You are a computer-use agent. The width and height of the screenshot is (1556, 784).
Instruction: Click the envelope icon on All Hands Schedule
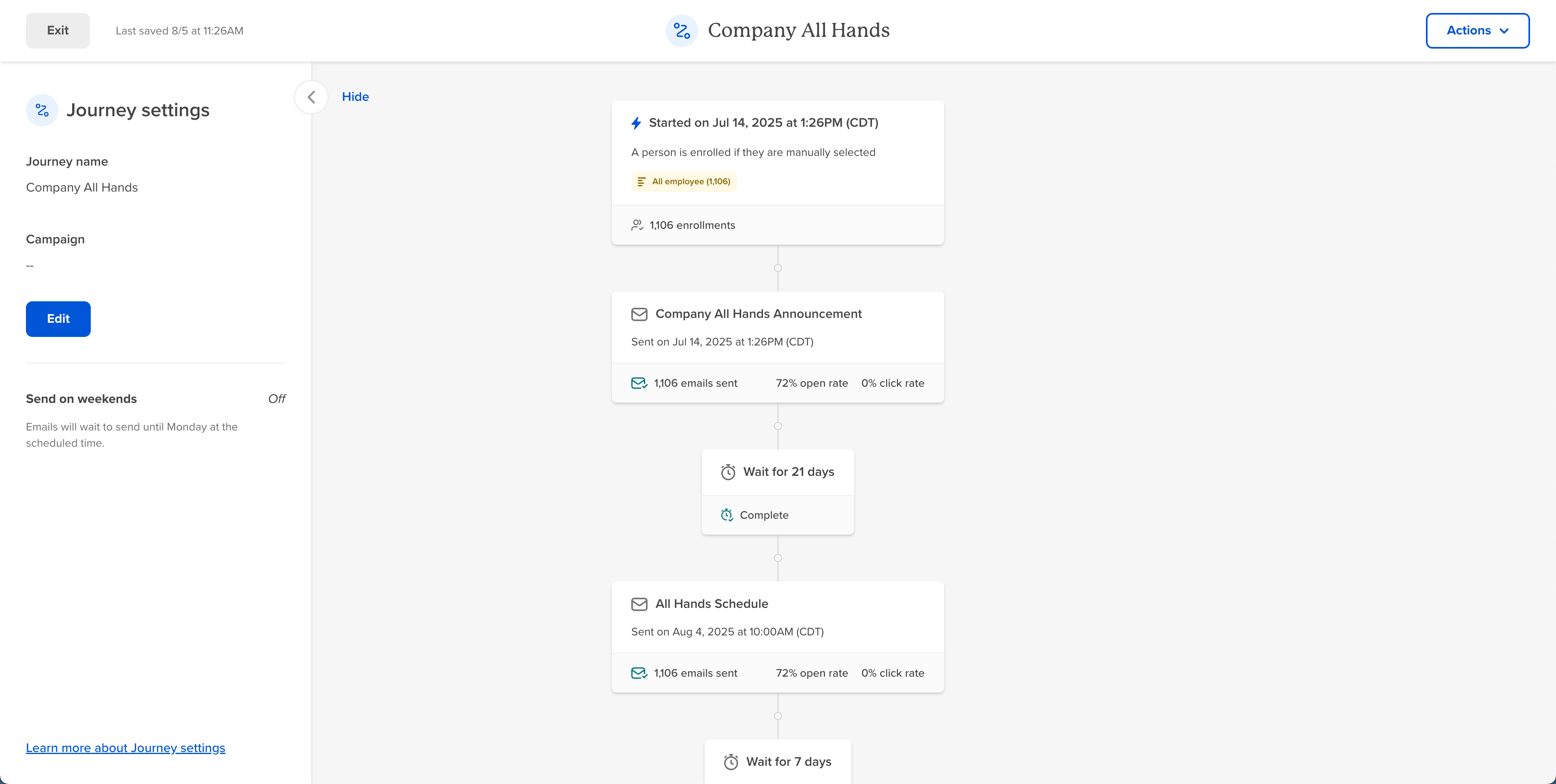click(639, 604)
